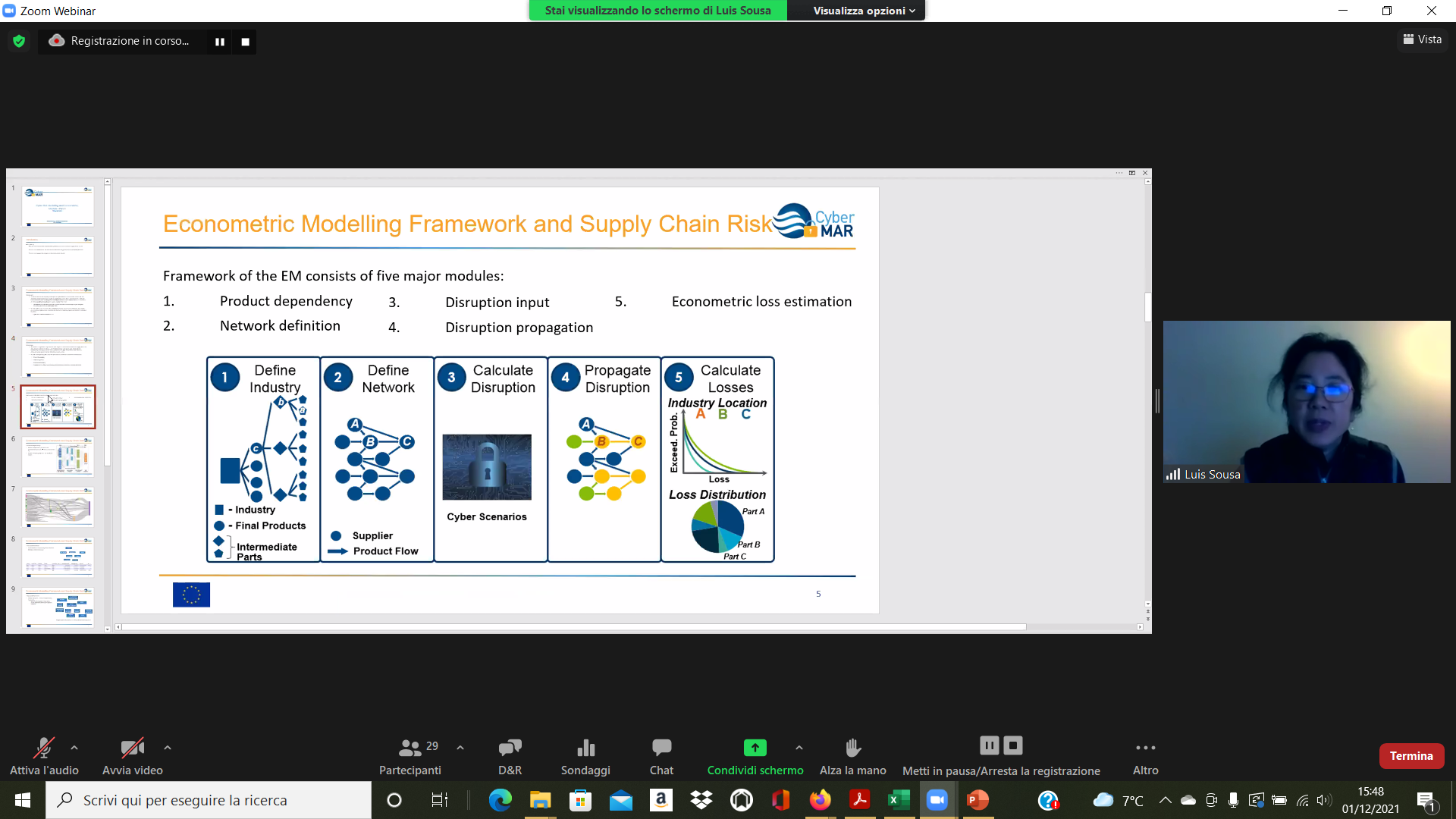Click green Condividi schermo icon
1456x819 pixels.
[755, 748]
